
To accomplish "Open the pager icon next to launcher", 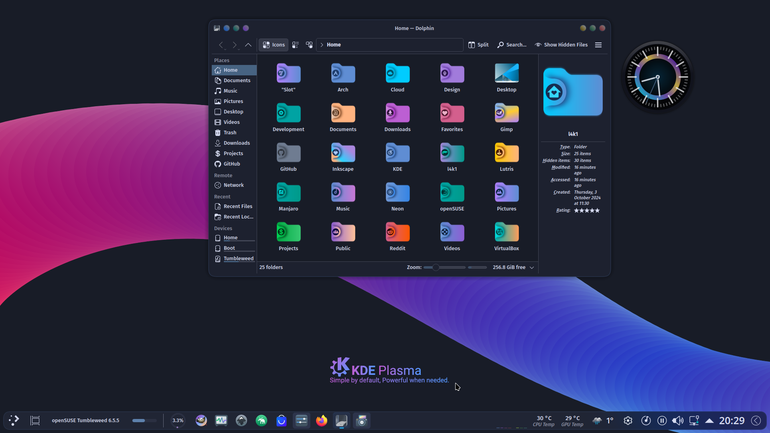I will [x=35, y=421].
